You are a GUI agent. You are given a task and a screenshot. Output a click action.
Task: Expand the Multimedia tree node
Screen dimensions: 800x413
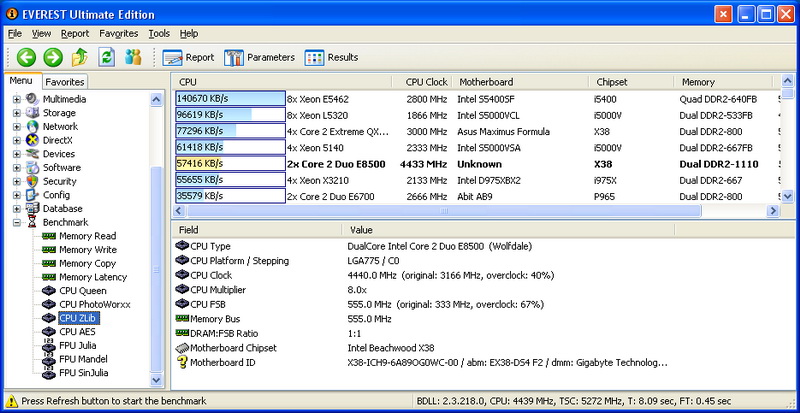coord(16,99)
